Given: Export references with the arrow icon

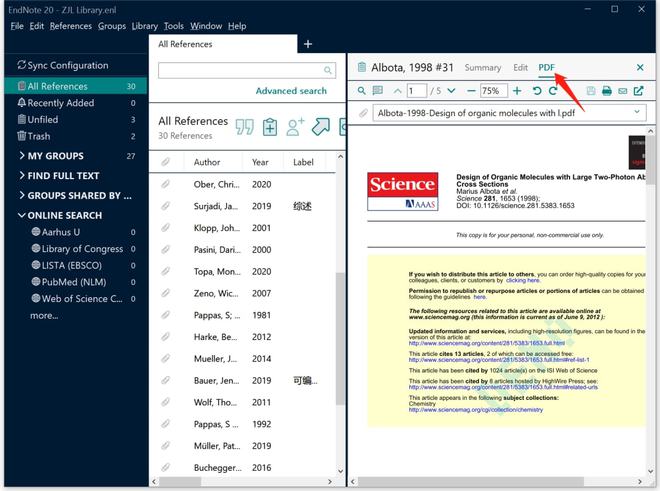Looking at the screenshot, I should pyautogui.click(x=320, y=126).
